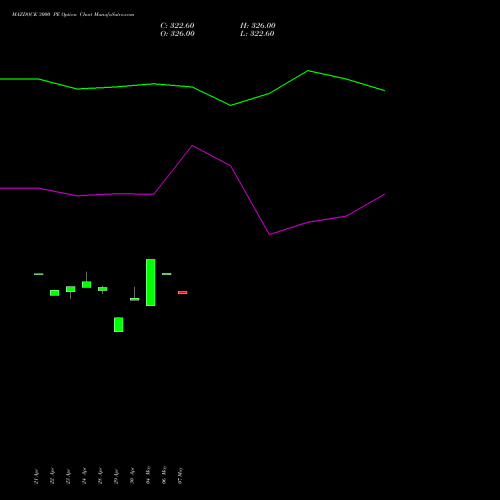Click the red 07 May candlestick
The height and width of the screenshot is (500, 500).
pos(183,293)
